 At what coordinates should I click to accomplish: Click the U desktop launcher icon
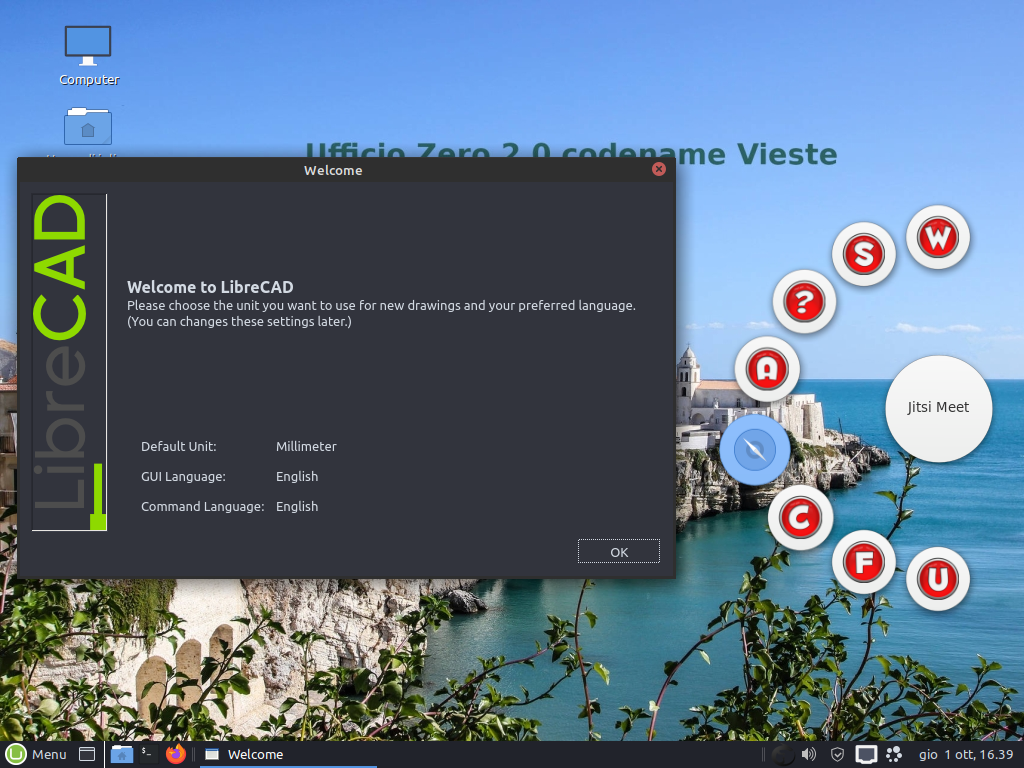pyautogui.click(x=937, y=578)
